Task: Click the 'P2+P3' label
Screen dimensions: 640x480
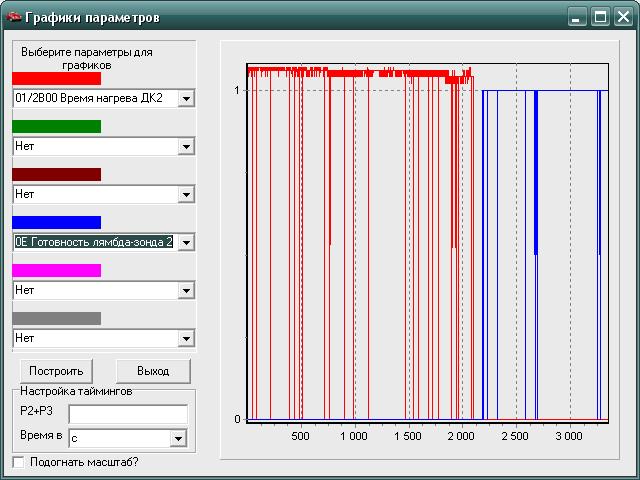Action: (x=36, y=411)
